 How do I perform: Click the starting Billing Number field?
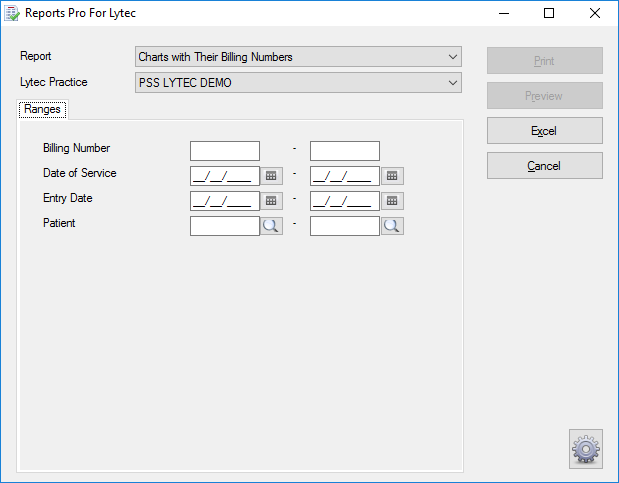point(225,151)
